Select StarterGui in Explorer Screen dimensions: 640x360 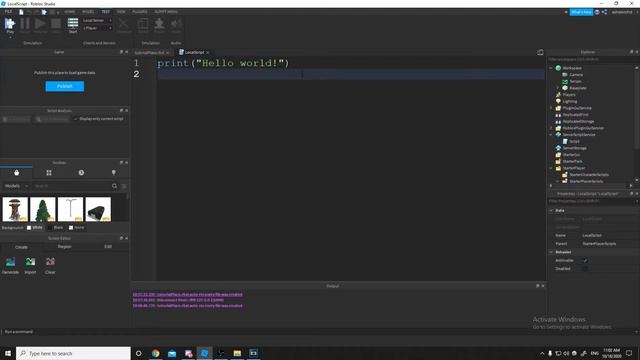(x=571, y=155)
